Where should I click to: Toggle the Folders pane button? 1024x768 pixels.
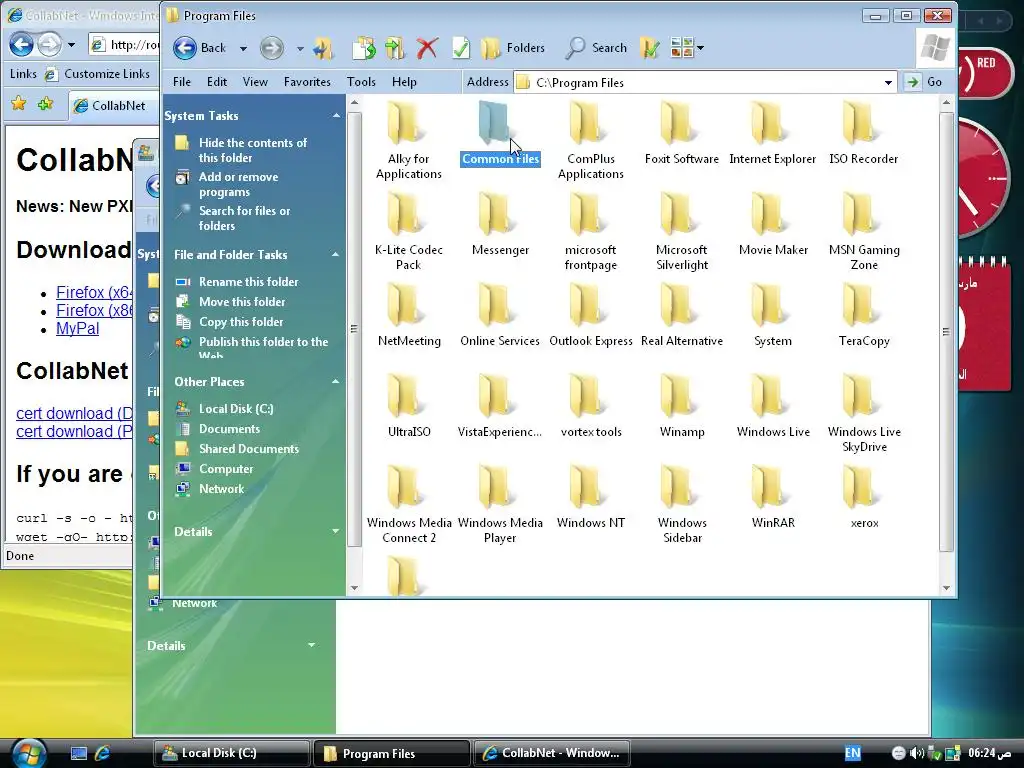(x=513, y=48)
